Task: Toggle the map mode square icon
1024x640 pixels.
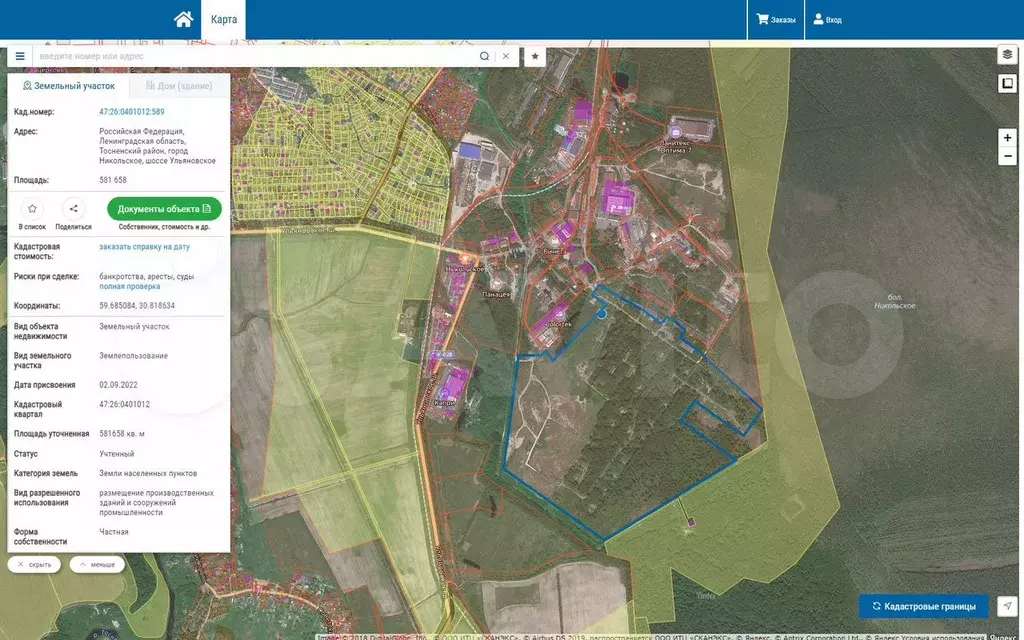Action: [1007, 84]
